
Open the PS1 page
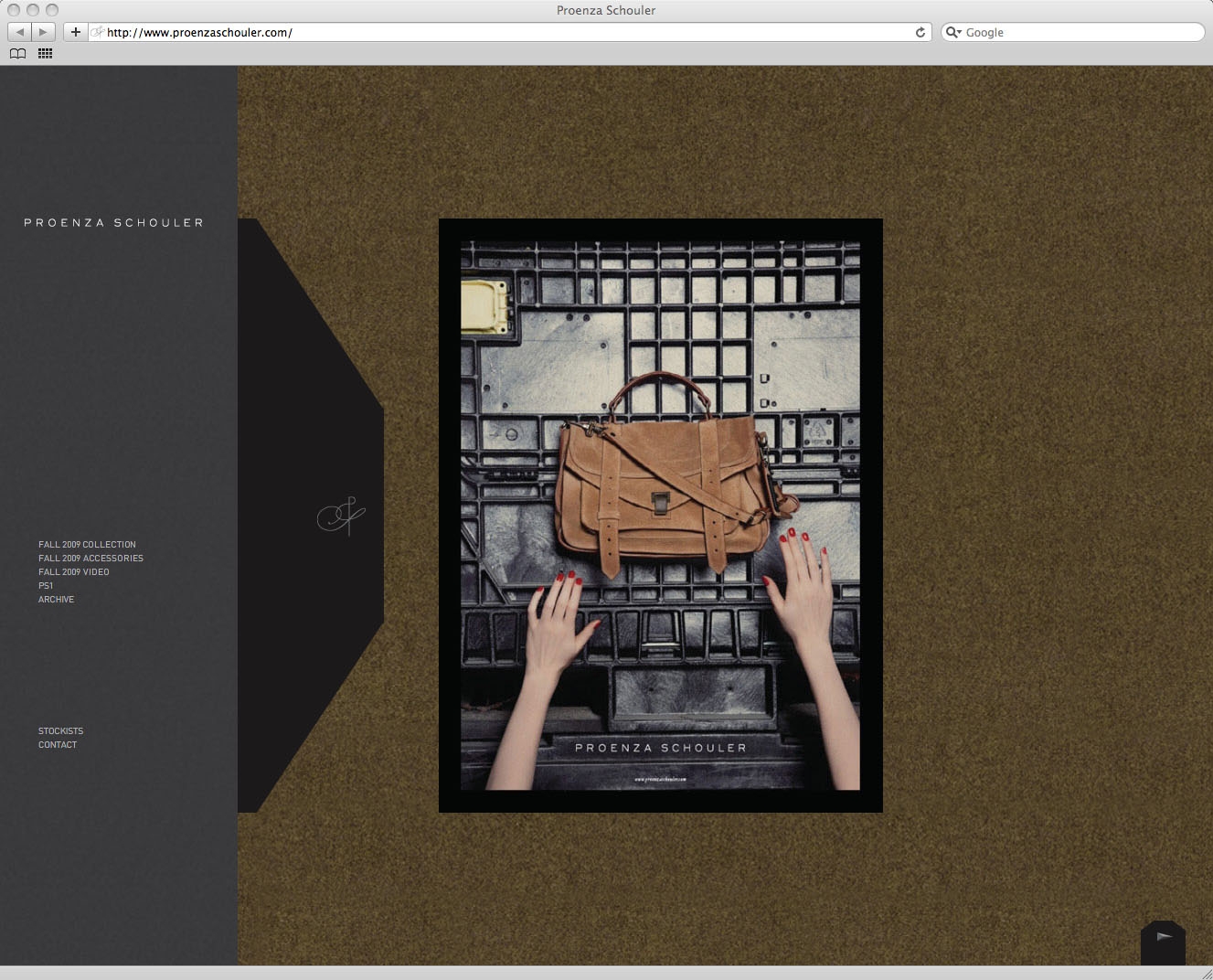46,585
